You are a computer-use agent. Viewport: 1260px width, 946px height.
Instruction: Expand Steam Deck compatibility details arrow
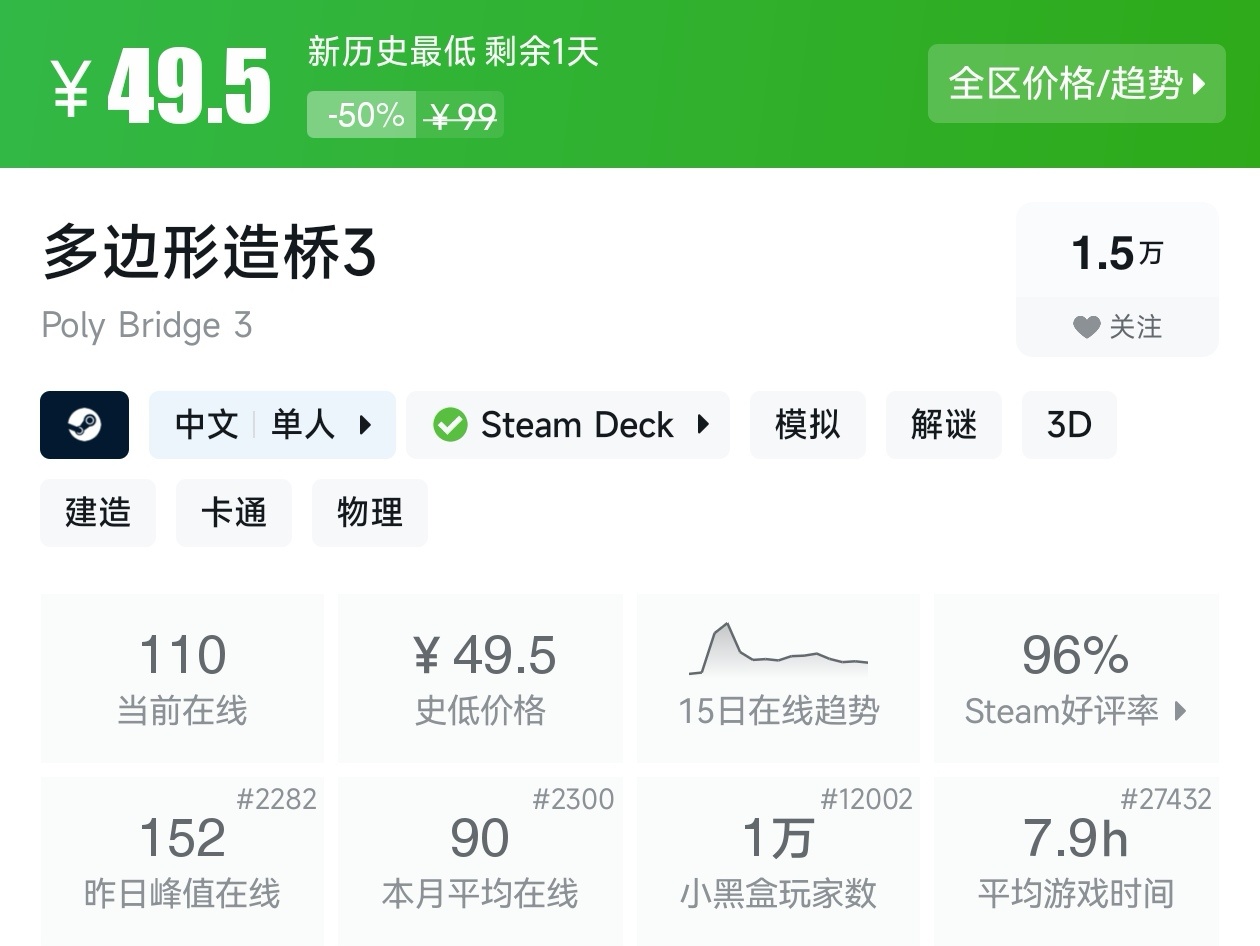703,425
